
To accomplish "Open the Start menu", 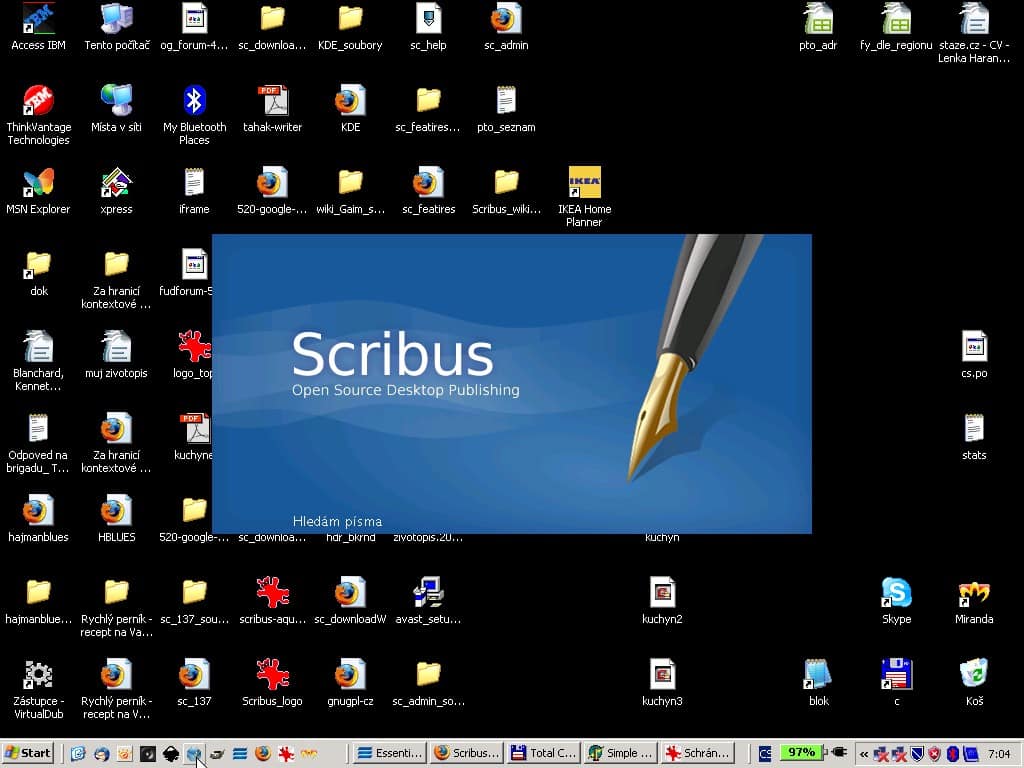I will (28, 753).
